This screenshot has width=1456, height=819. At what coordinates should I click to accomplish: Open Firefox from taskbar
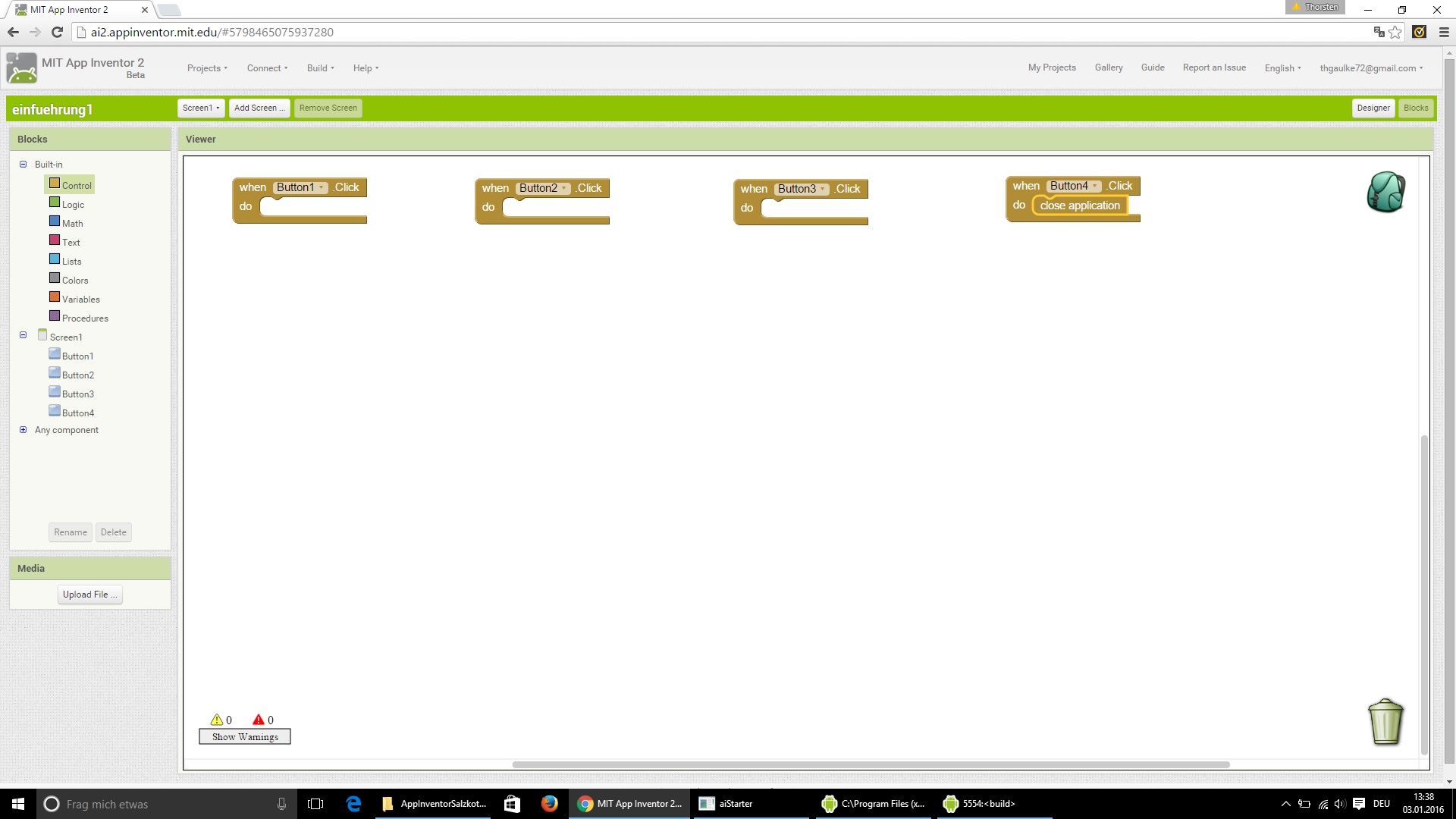549,804
